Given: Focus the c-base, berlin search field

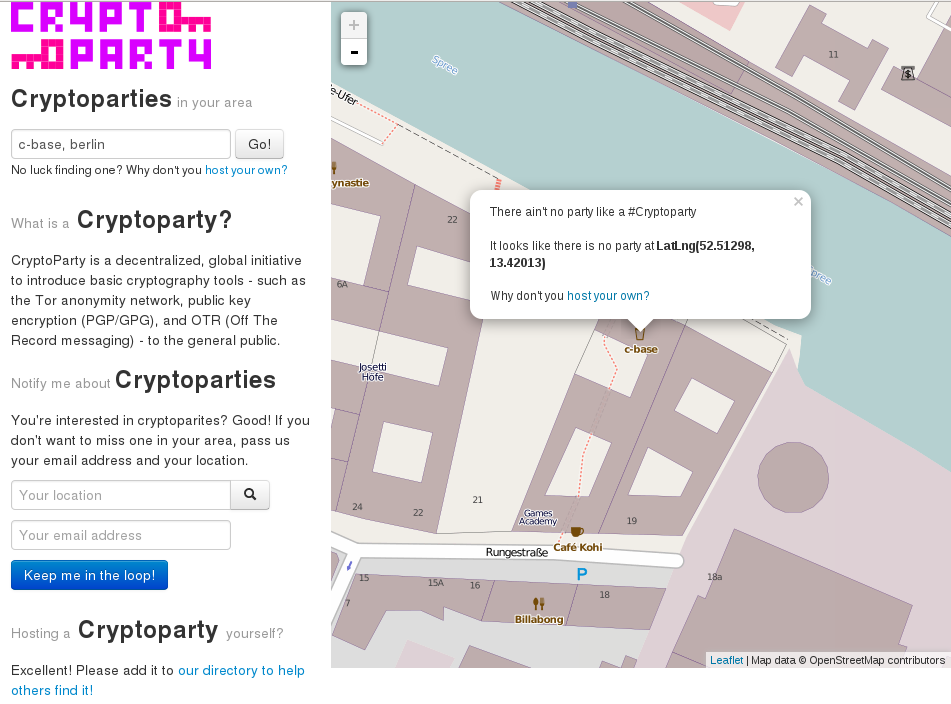Looking at the screenshot, I should (121, 144).
